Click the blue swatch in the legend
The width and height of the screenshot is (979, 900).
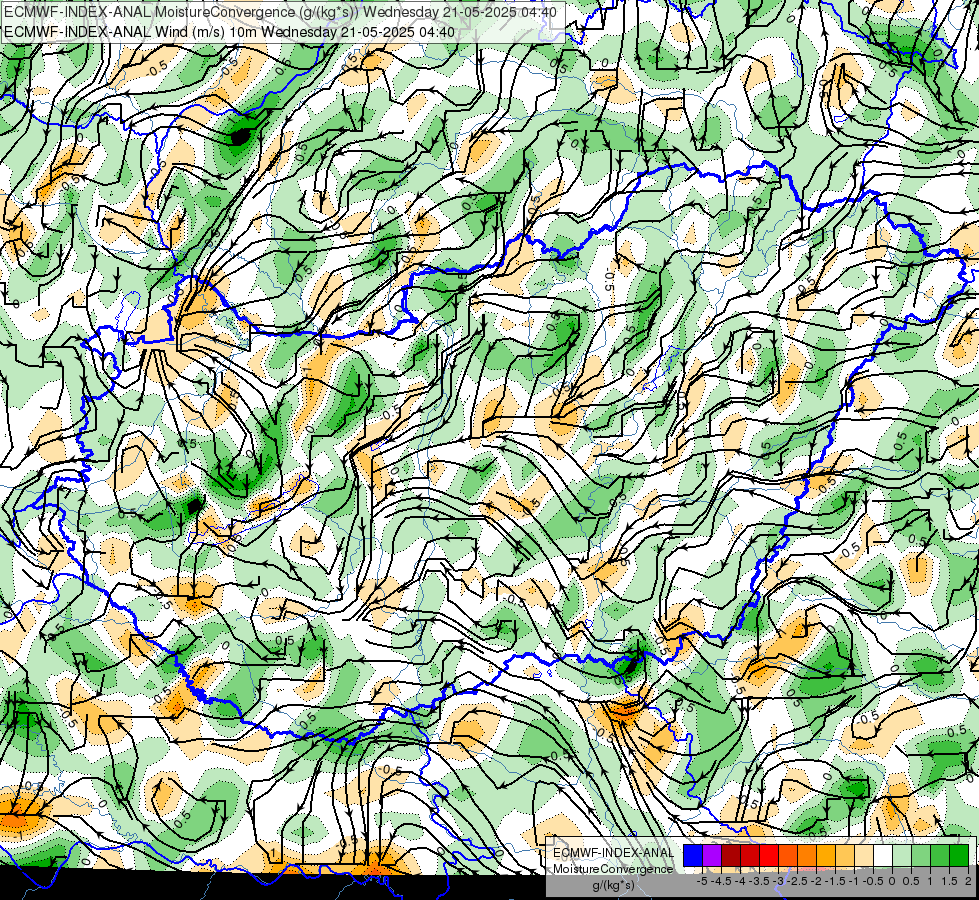point(693,855)
